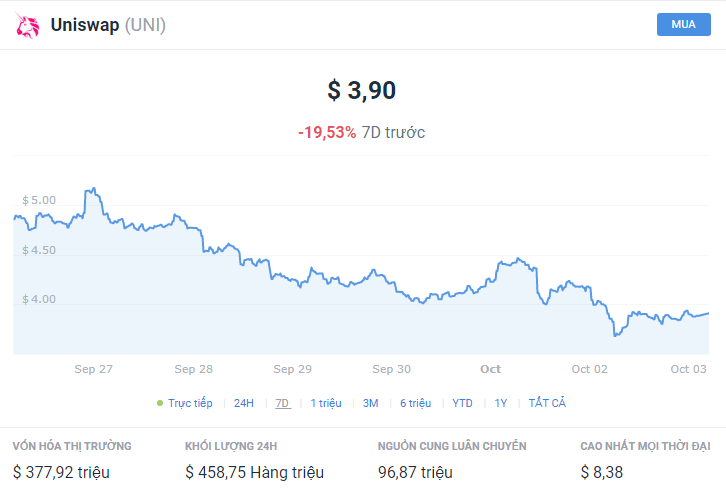Click the Vốn hóa thị trường value
Image resolution: width=726 pixels, height=494 pixels.
click(x=61, y=472)
